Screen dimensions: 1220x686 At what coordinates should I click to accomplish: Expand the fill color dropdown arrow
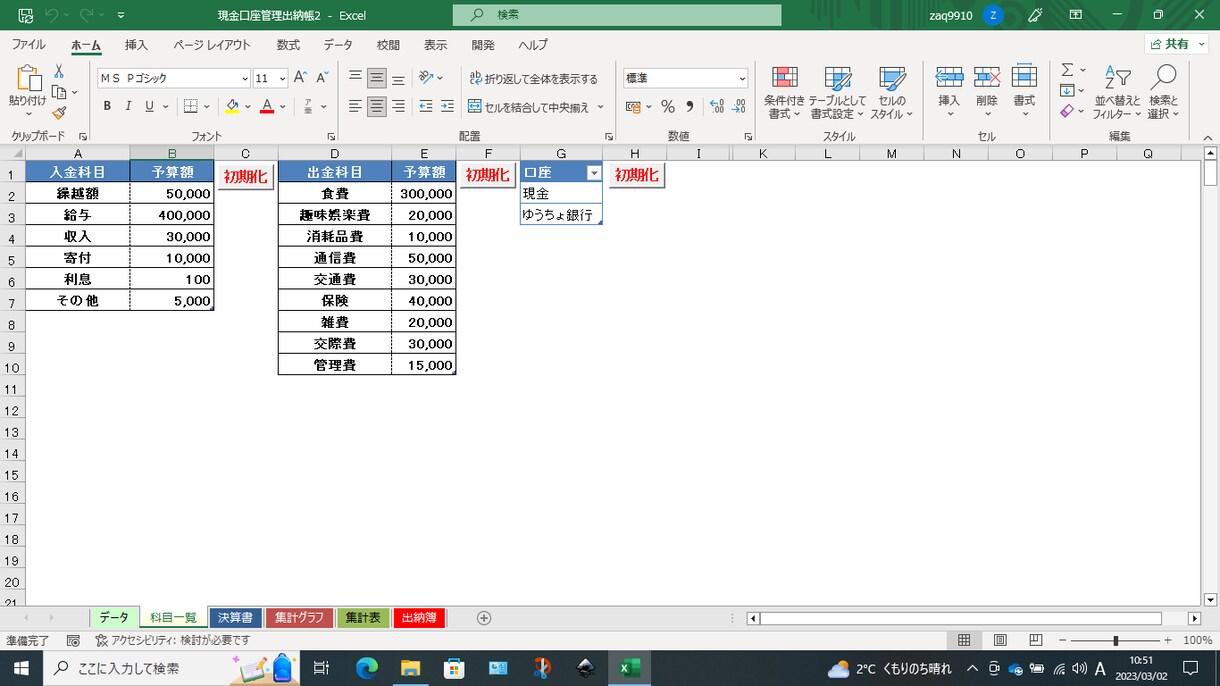click(x=247, y=106)
